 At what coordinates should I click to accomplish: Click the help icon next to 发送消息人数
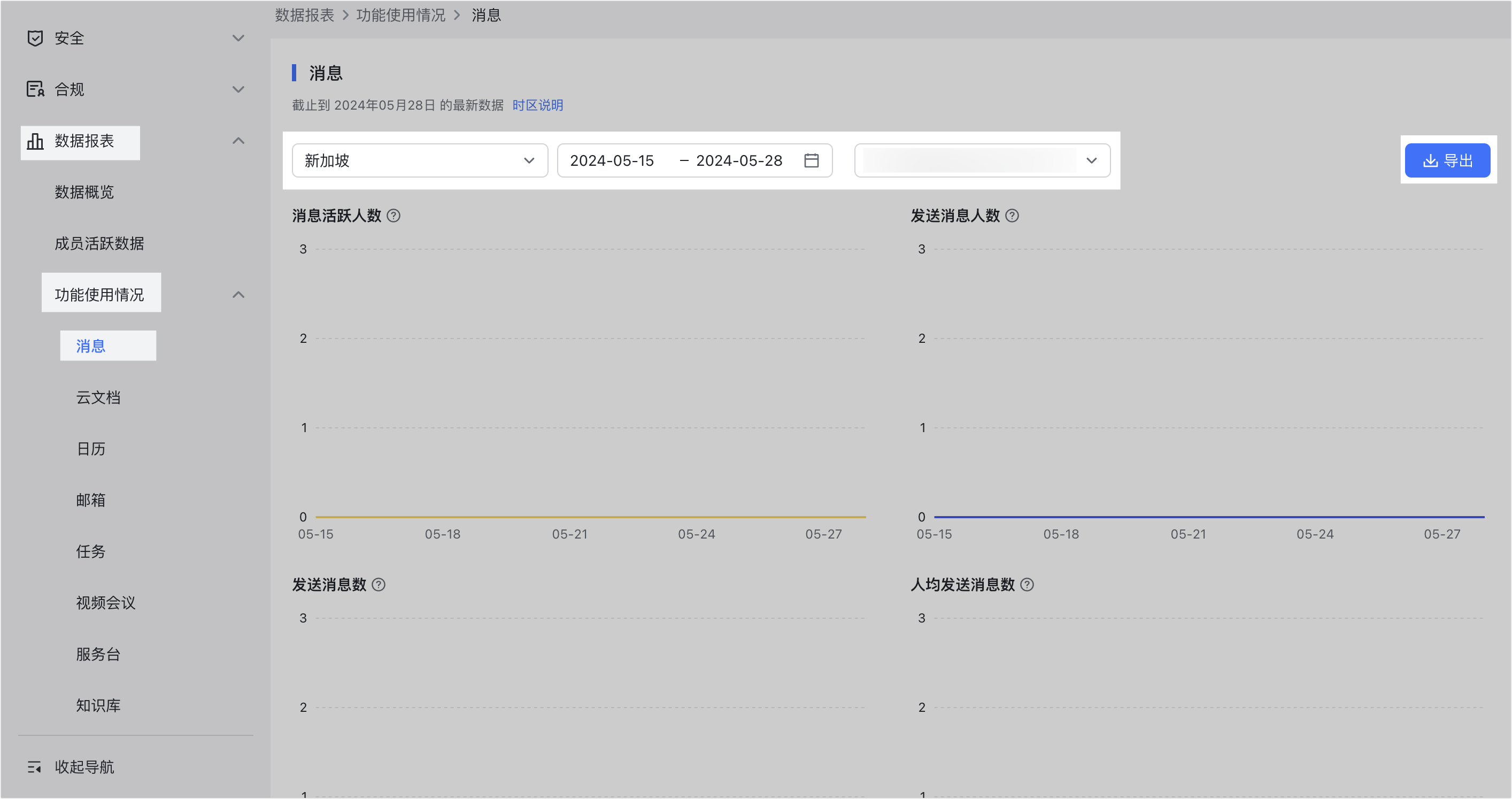pos(1012,216)
